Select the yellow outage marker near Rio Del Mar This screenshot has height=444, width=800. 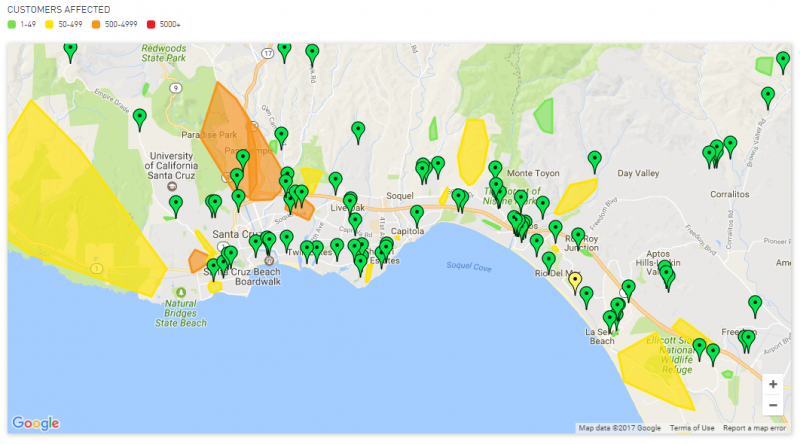click(x=575, y=279)
